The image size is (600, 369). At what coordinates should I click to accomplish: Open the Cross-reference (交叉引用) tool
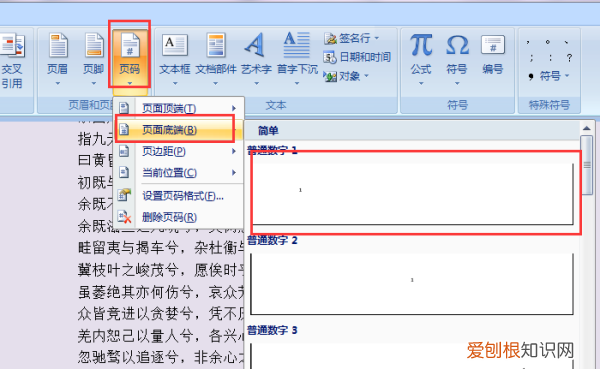tap(13, 61)
